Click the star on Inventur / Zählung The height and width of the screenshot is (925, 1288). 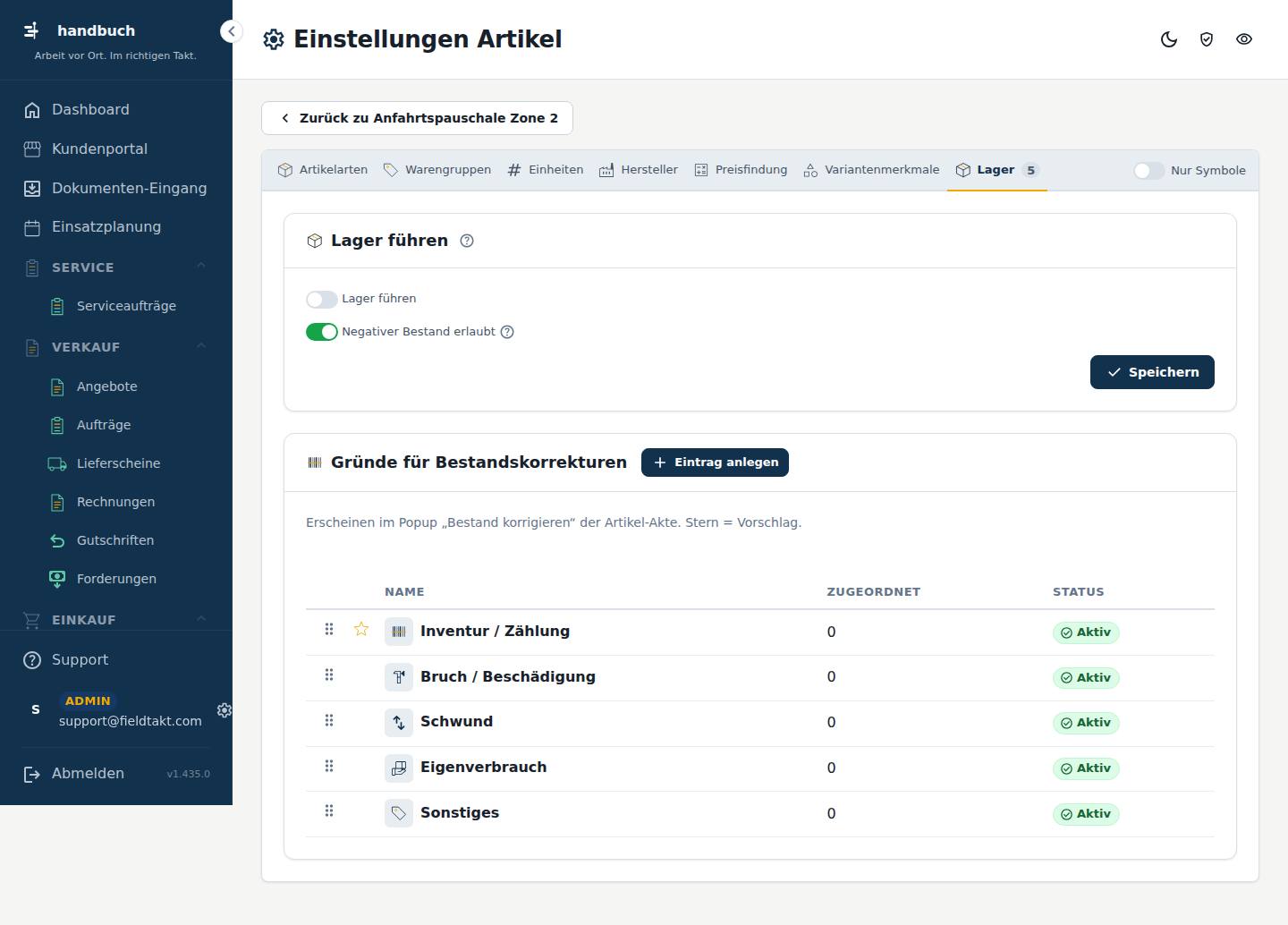[361, 629]
